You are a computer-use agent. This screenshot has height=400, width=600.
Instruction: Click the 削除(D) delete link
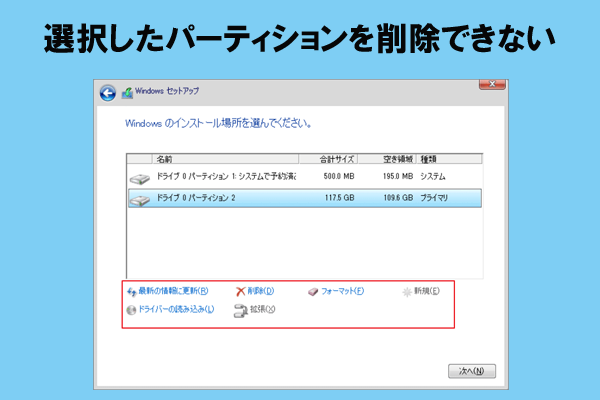pos(261,291)
